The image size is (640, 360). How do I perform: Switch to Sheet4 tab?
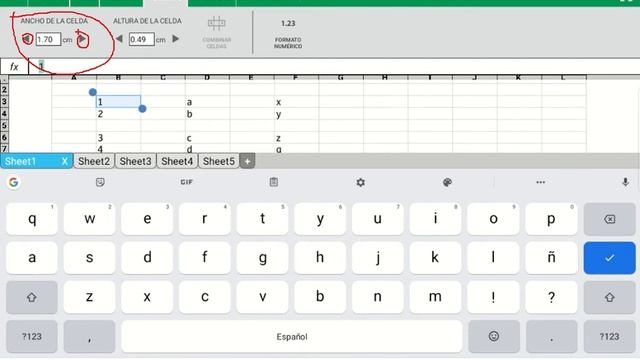(x=177, y=161)
